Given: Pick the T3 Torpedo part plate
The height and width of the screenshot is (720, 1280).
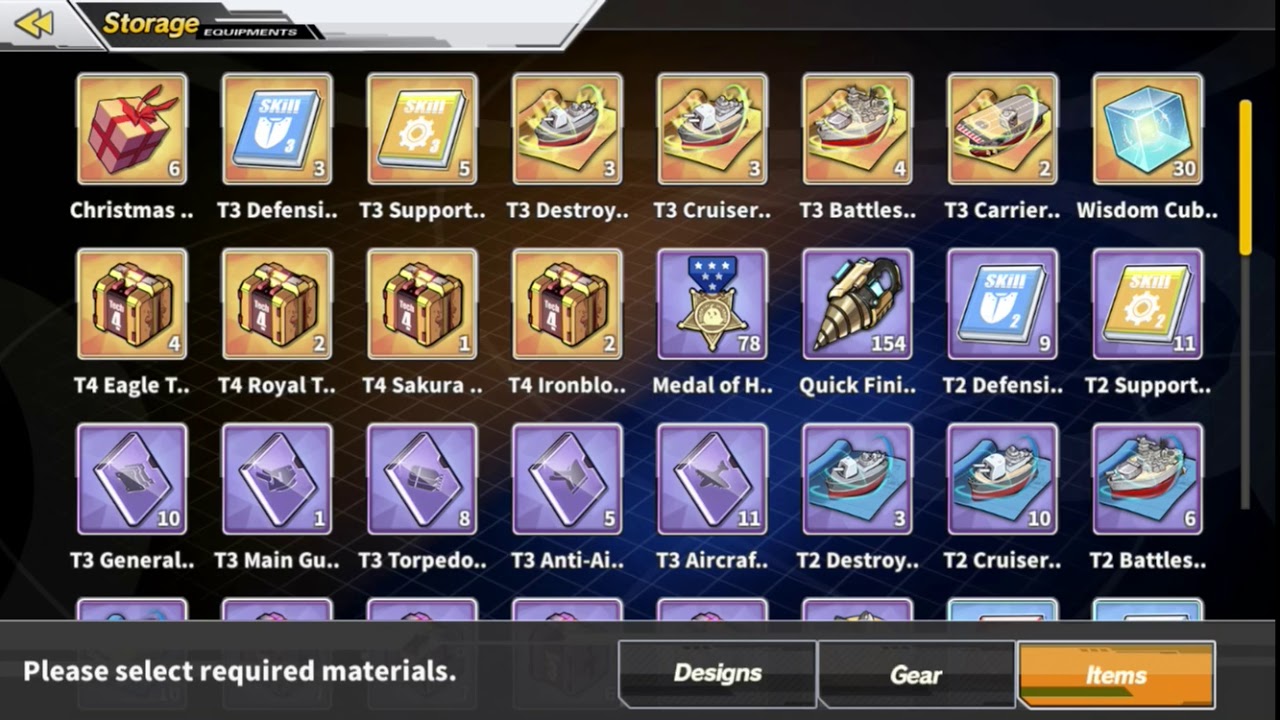Looking at the screenshot, I should (422, 479).
